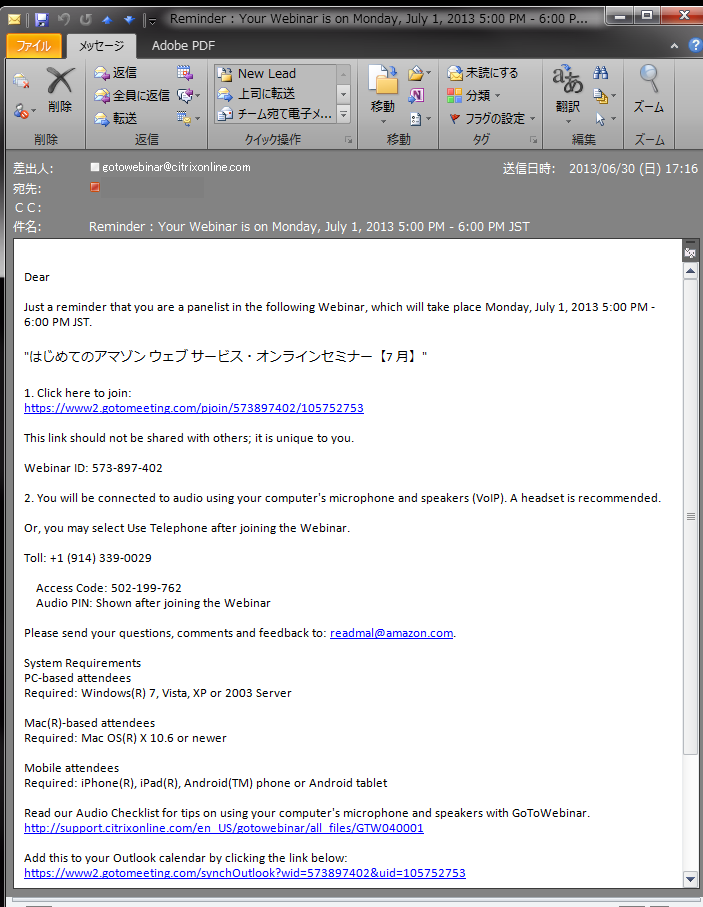
Task: Click the ignore conversation icon
Action: point(21,81)
